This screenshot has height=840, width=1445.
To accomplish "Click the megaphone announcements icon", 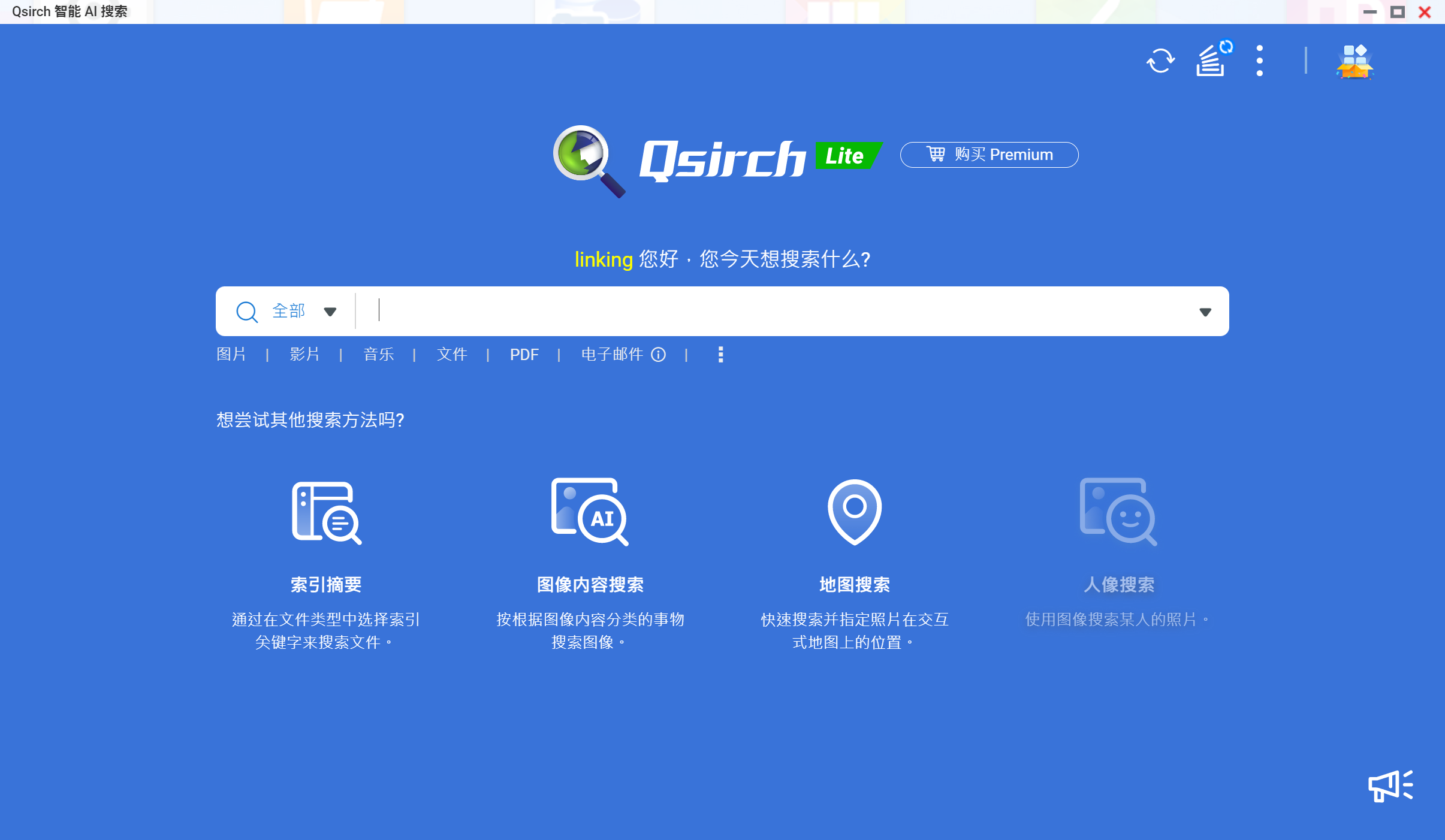I will (x=1390, y=785).
